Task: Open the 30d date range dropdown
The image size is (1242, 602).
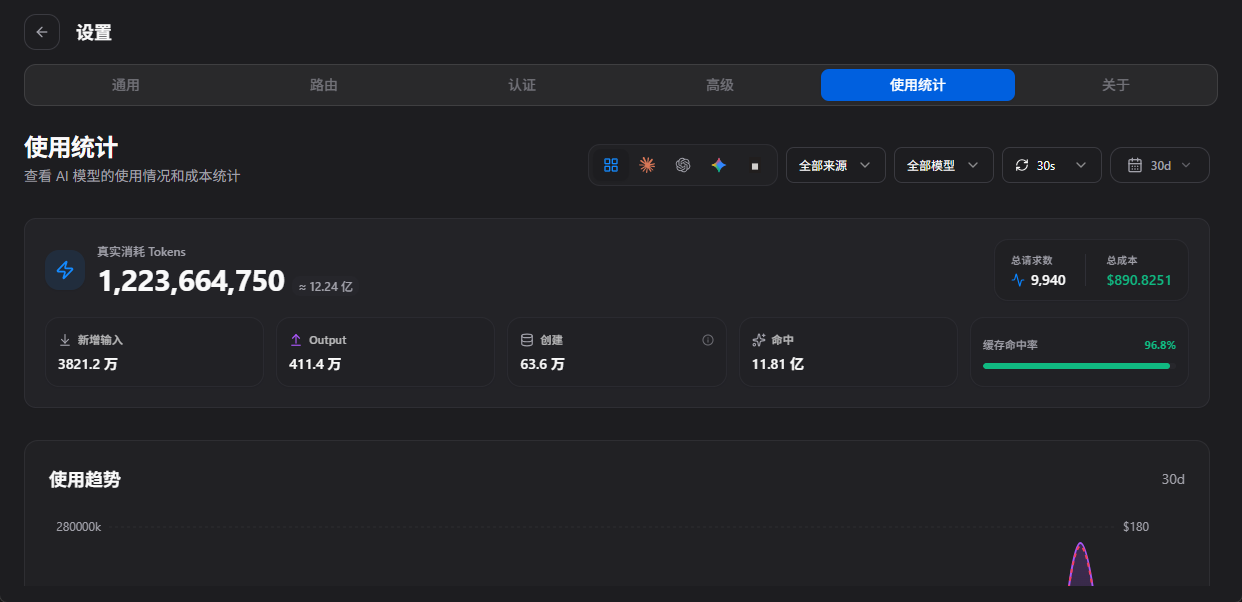Action: pos(1160,165)
